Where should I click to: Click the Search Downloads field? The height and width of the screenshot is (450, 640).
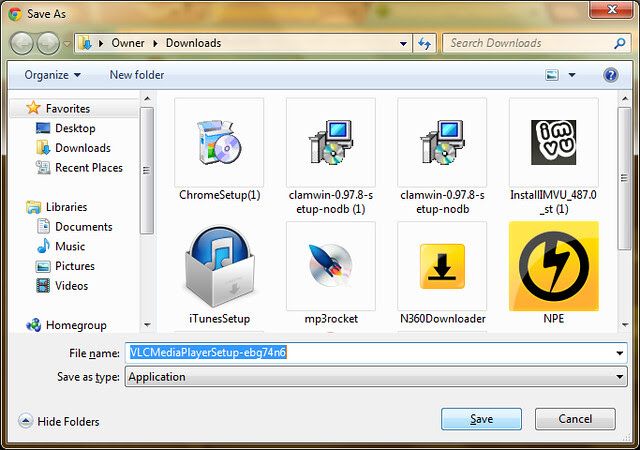535,43
